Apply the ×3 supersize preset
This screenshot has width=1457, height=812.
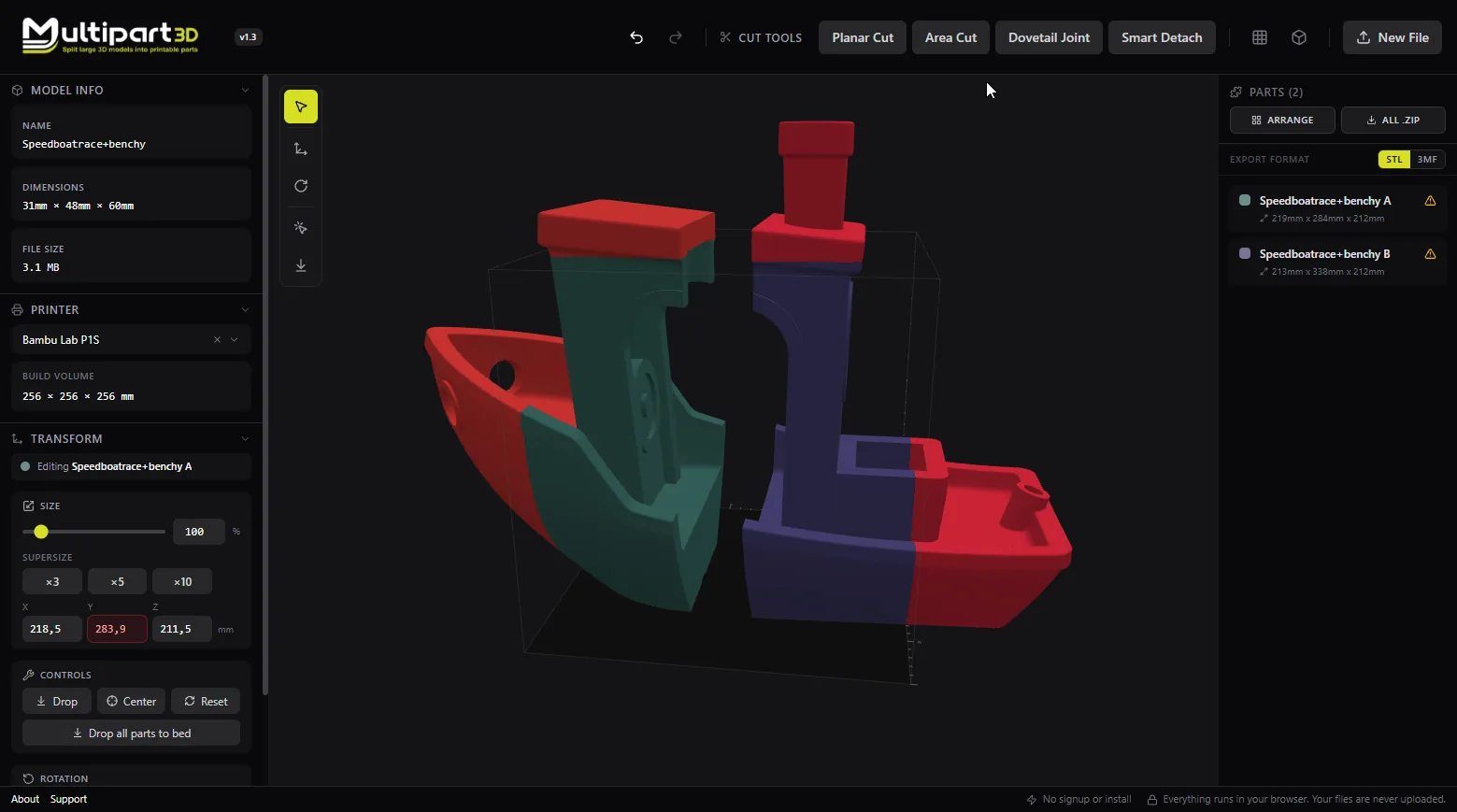(52, 582)
